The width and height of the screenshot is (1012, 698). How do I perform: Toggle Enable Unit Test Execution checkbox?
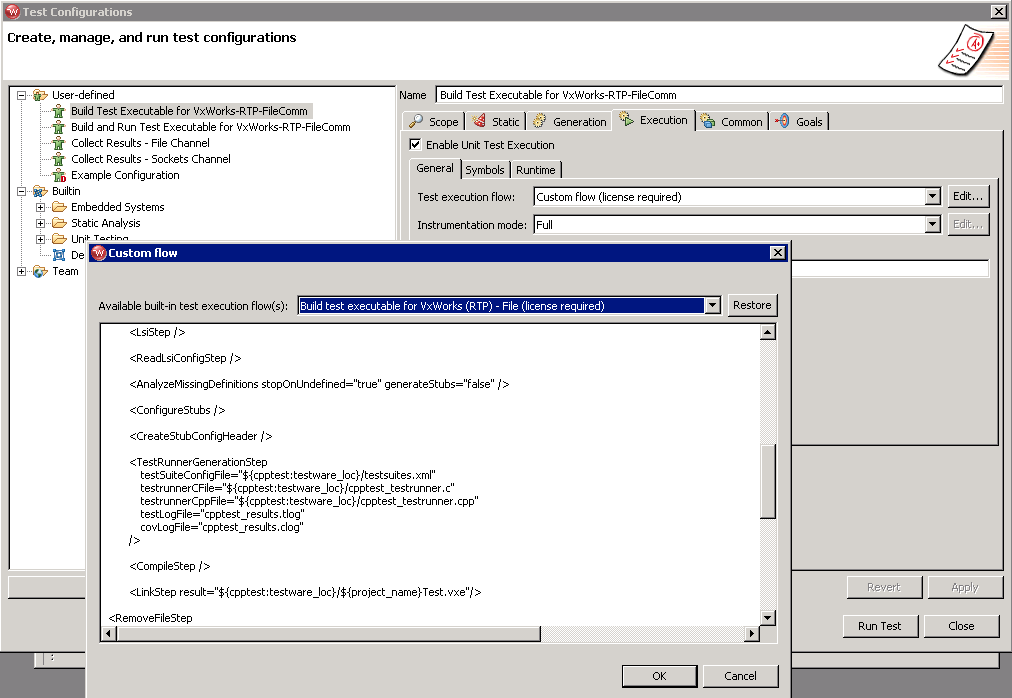[x=415, y=145]
